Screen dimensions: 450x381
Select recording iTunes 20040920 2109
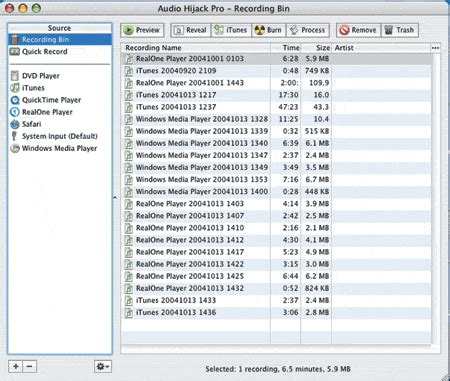(x=277, y=71)
